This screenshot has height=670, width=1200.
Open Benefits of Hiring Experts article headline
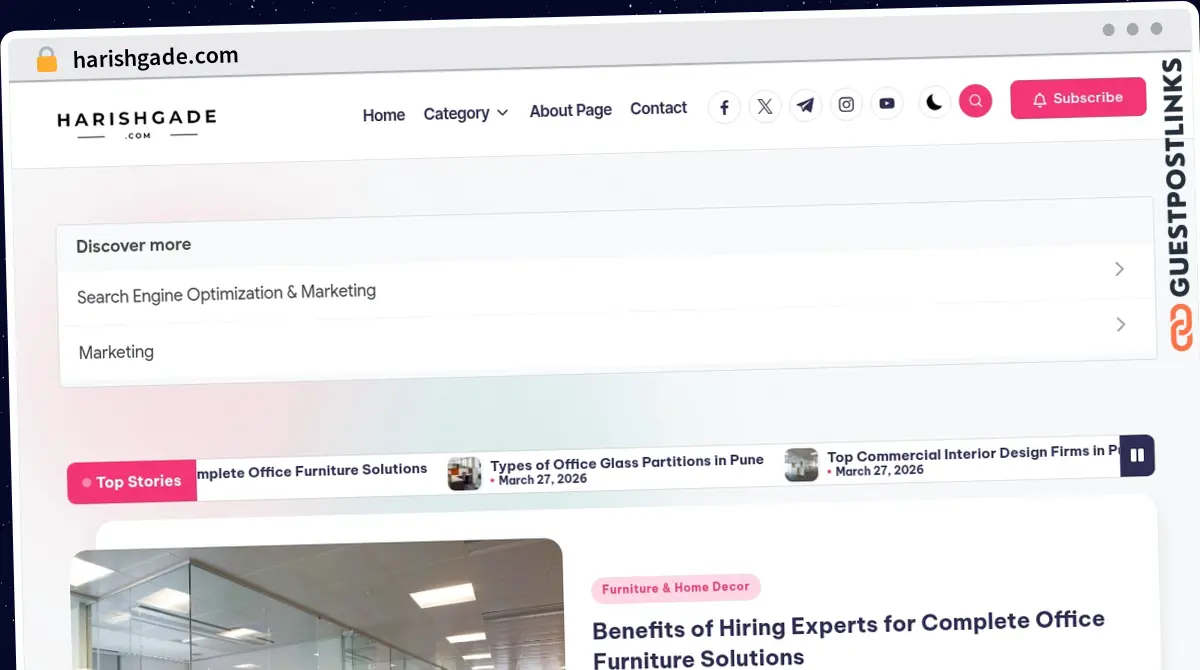tap(848, 639)
